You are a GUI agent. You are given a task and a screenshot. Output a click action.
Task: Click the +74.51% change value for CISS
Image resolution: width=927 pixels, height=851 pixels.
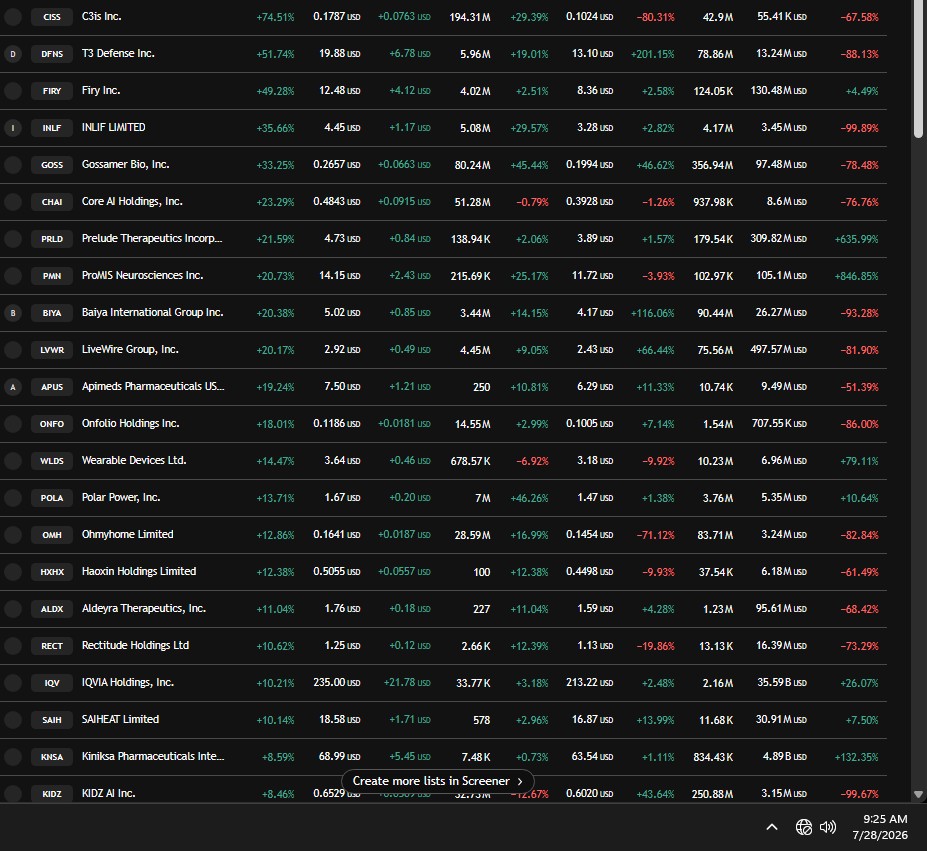[x=275, y=17]
